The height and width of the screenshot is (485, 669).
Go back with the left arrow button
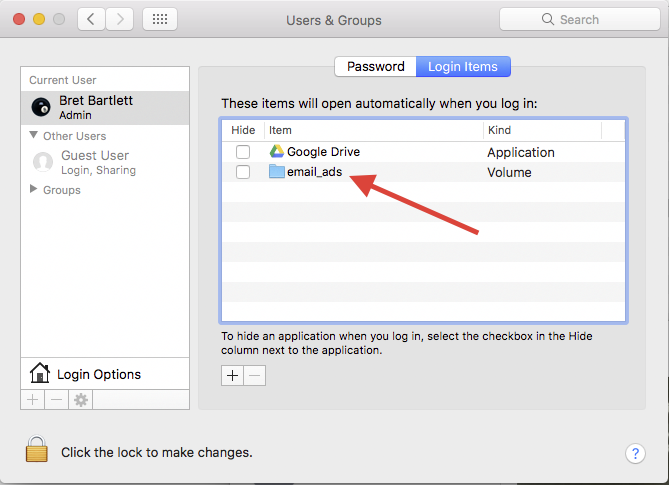[x=92, y=19]
